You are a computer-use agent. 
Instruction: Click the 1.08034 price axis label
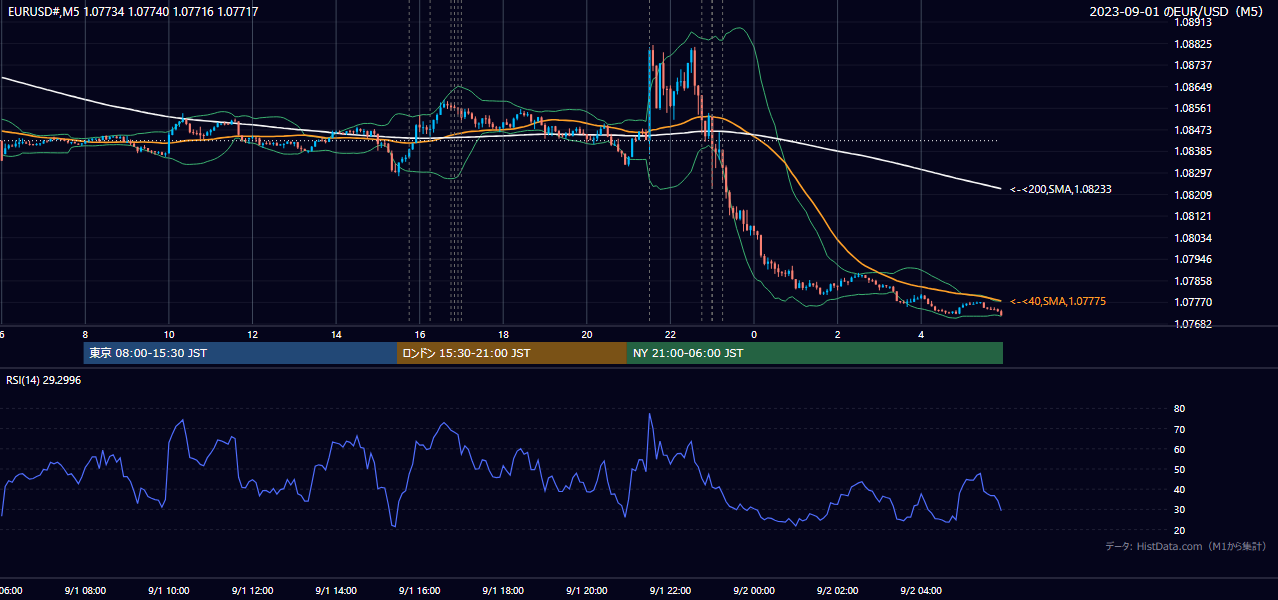[x=1194, y=238]
